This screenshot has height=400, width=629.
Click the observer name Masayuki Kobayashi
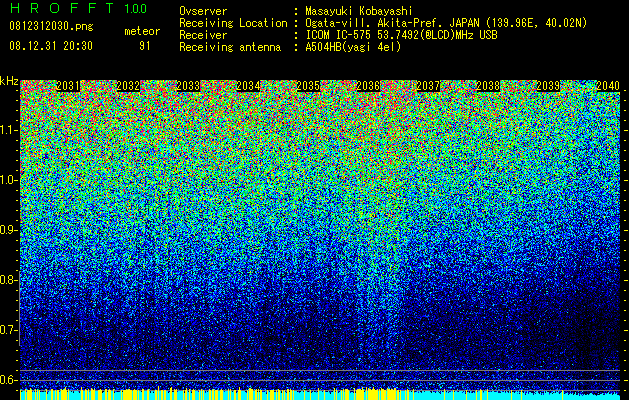[x=359, y=11]
